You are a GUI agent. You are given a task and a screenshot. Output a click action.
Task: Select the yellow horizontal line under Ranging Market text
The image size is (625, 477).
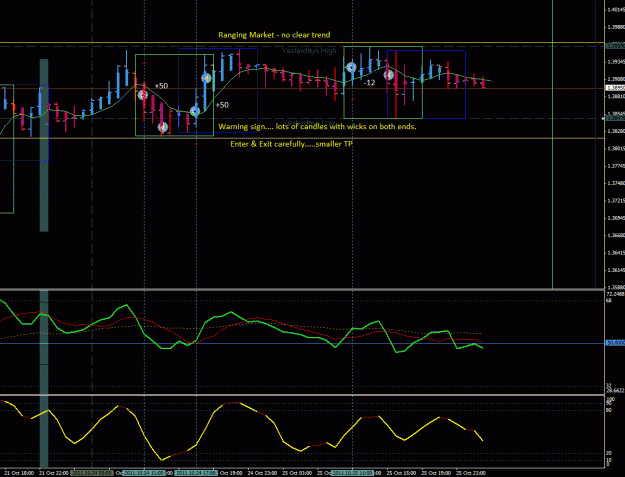[x=302, y=42]
